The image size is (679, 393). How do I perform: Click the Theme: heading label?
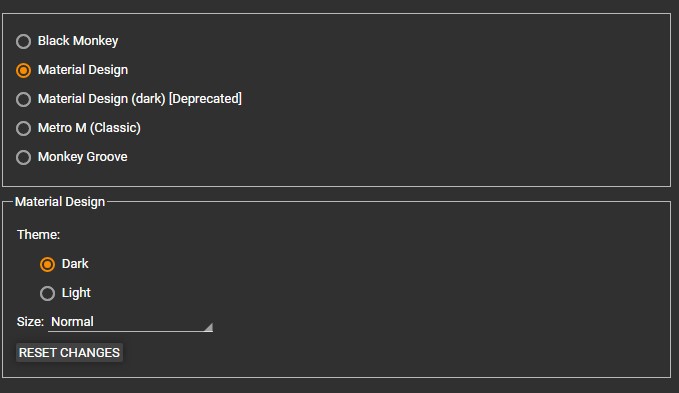39,235
